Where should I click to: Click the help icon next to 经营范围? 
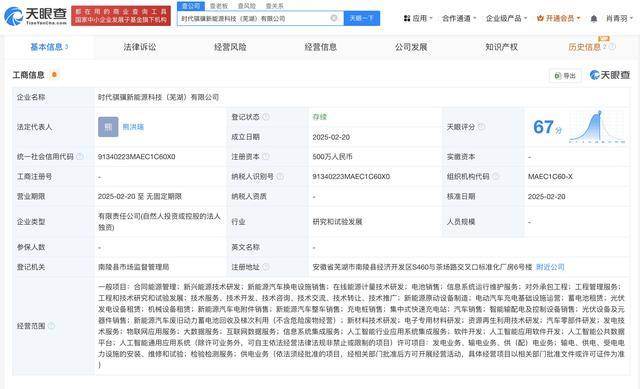51,326
